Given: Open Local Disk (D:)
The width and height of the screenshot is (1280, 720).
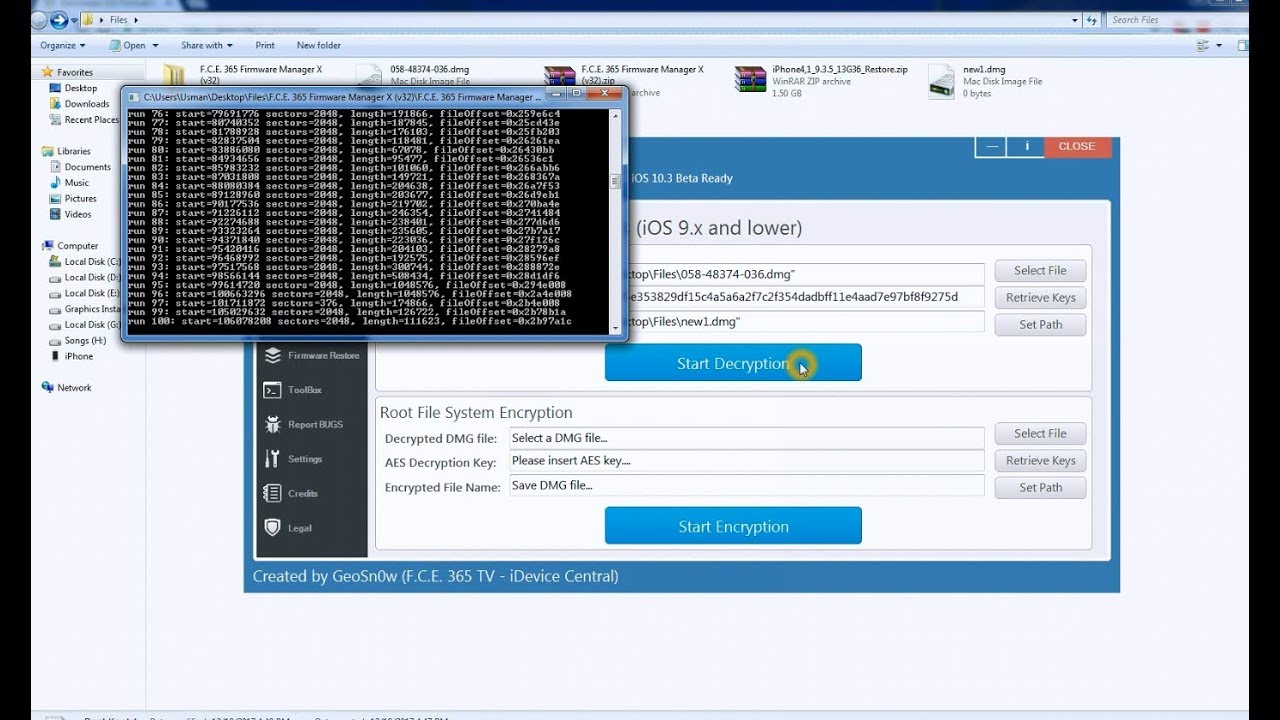Looking at the screenshot, I should [x=84, y=277].
